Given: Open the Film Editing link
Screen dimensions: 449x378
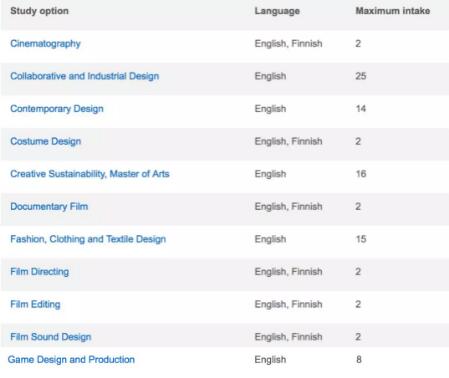Looking at the screenshot, I should (x=35, y=304).
